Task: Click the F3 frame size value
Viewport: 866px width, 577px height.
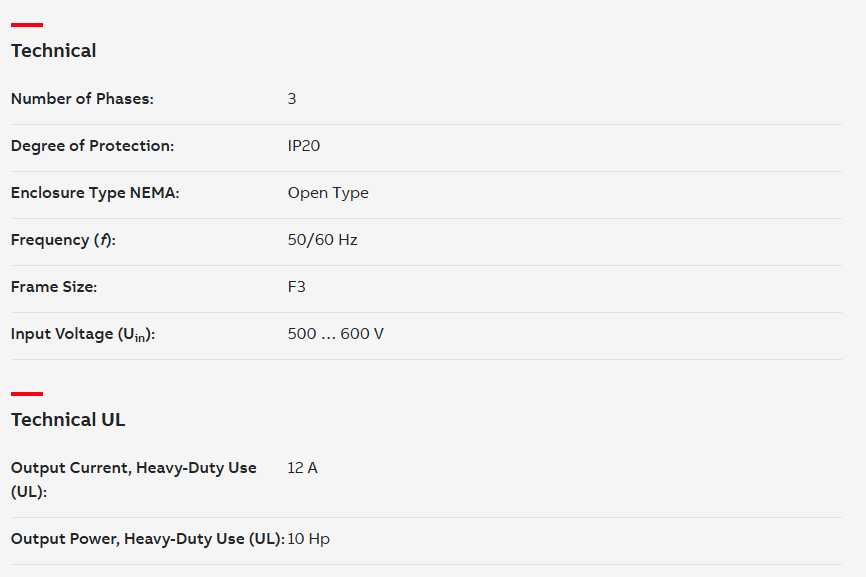Action: 297,287
